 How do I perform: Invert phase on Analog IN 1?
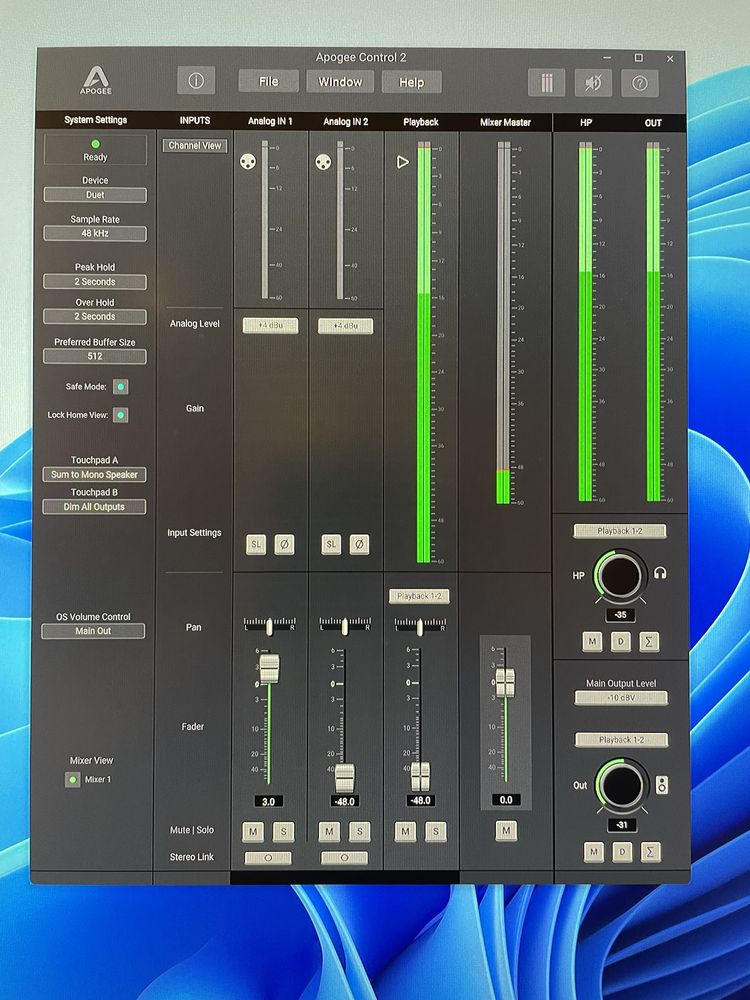(284, 544)
